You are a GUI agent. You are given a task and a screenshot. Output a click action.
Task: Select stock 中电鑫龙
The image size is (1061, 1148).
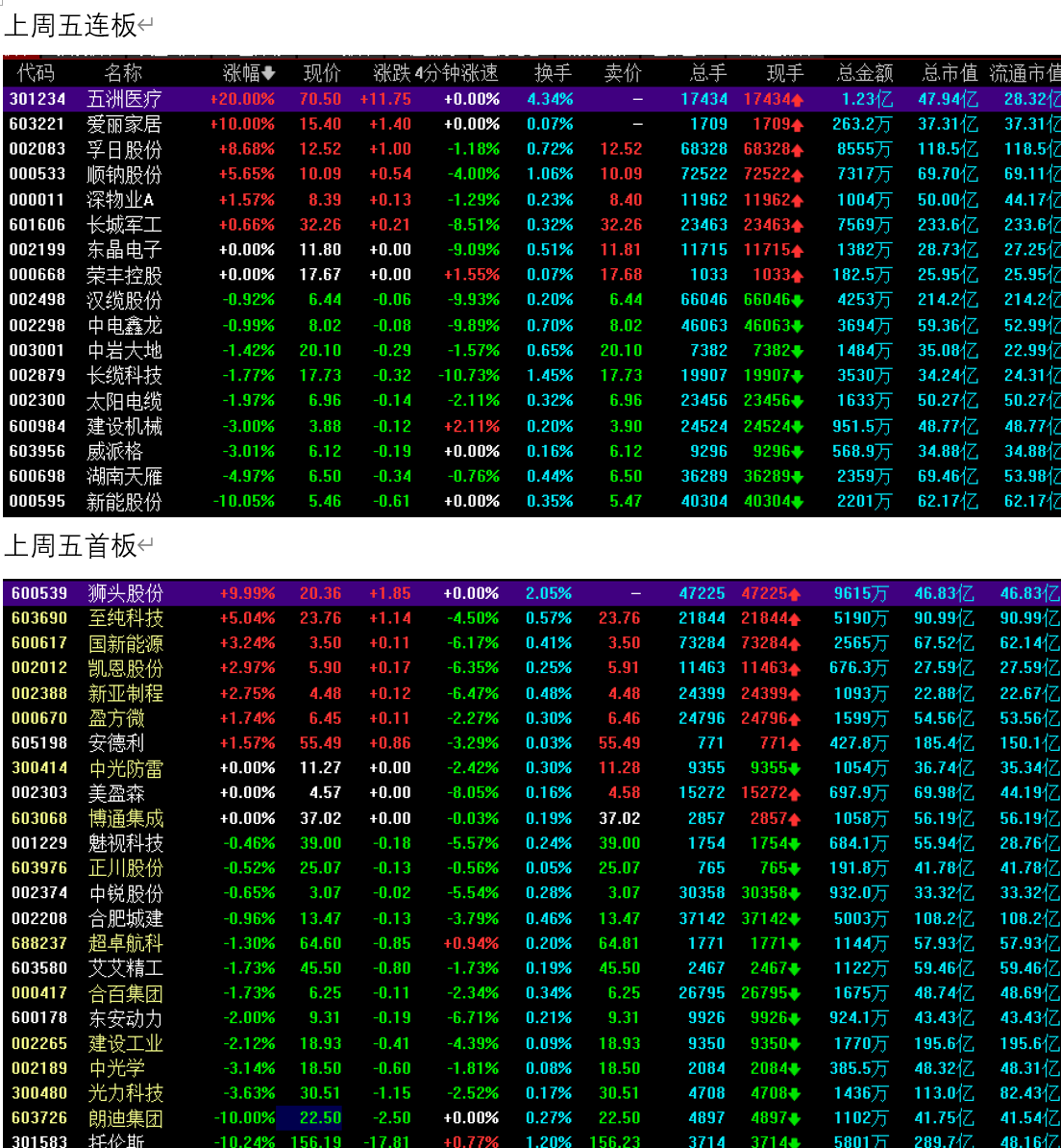[x=124, y=325]
